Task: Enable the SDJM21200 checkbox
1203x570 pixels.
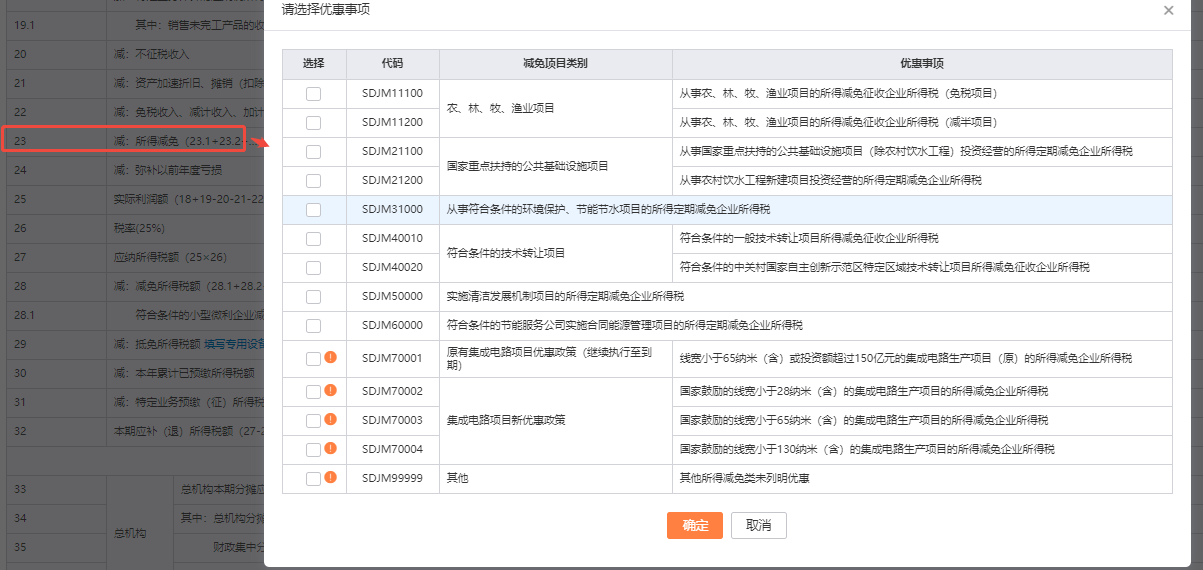Action: coord(313,181)
